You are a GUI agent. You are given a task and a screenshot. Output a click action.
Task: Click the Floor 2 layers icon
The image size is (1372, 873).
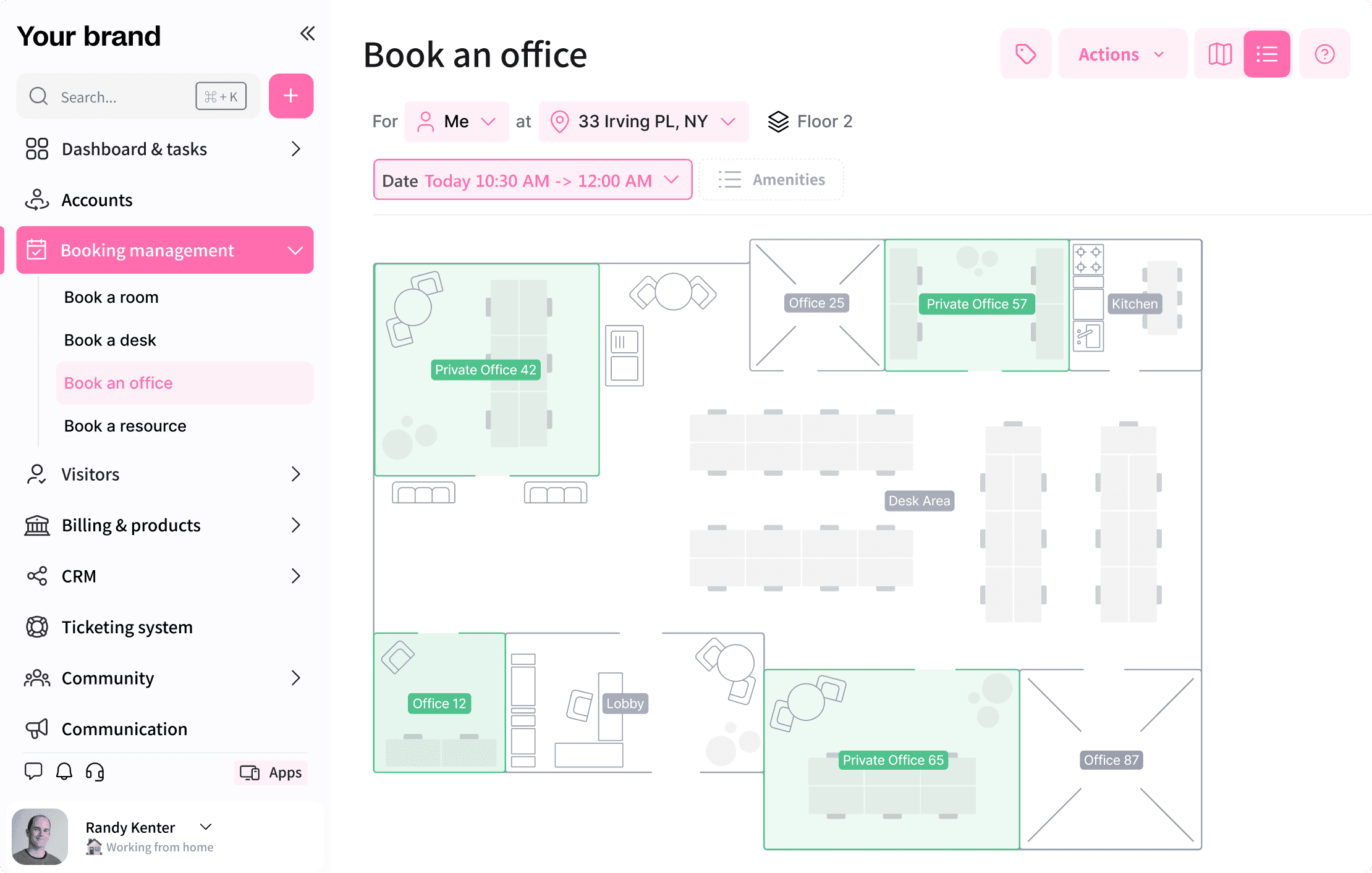[x=777, y=121]
